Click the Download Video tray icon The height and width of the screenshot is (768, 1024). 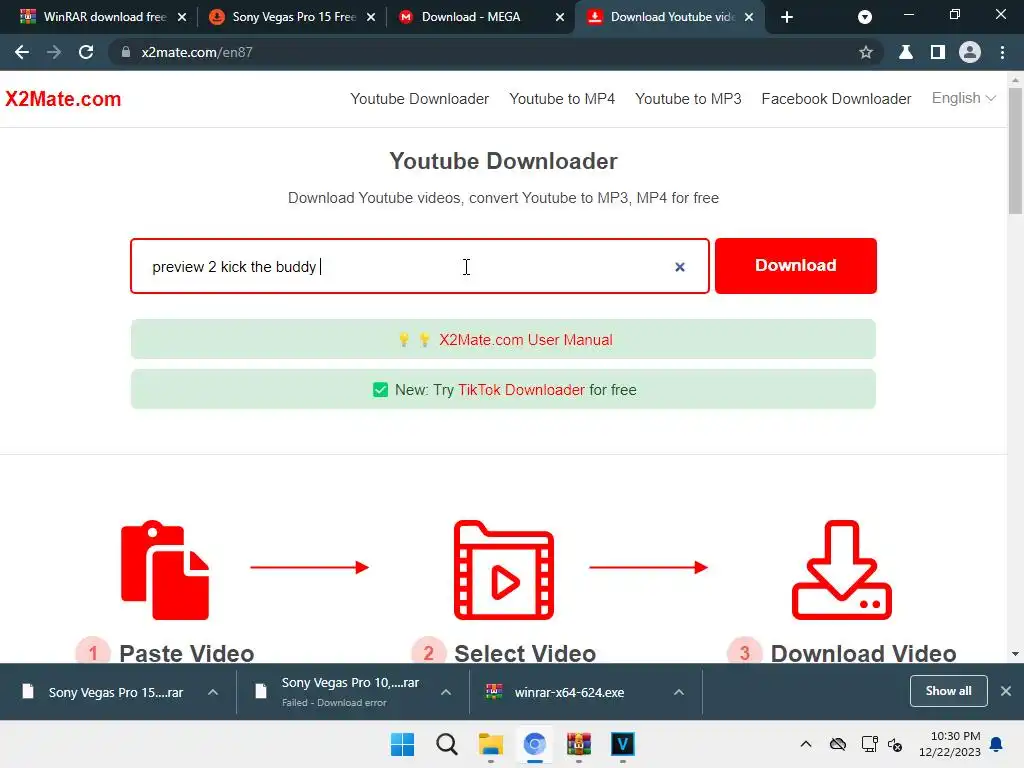pos(842,569)
